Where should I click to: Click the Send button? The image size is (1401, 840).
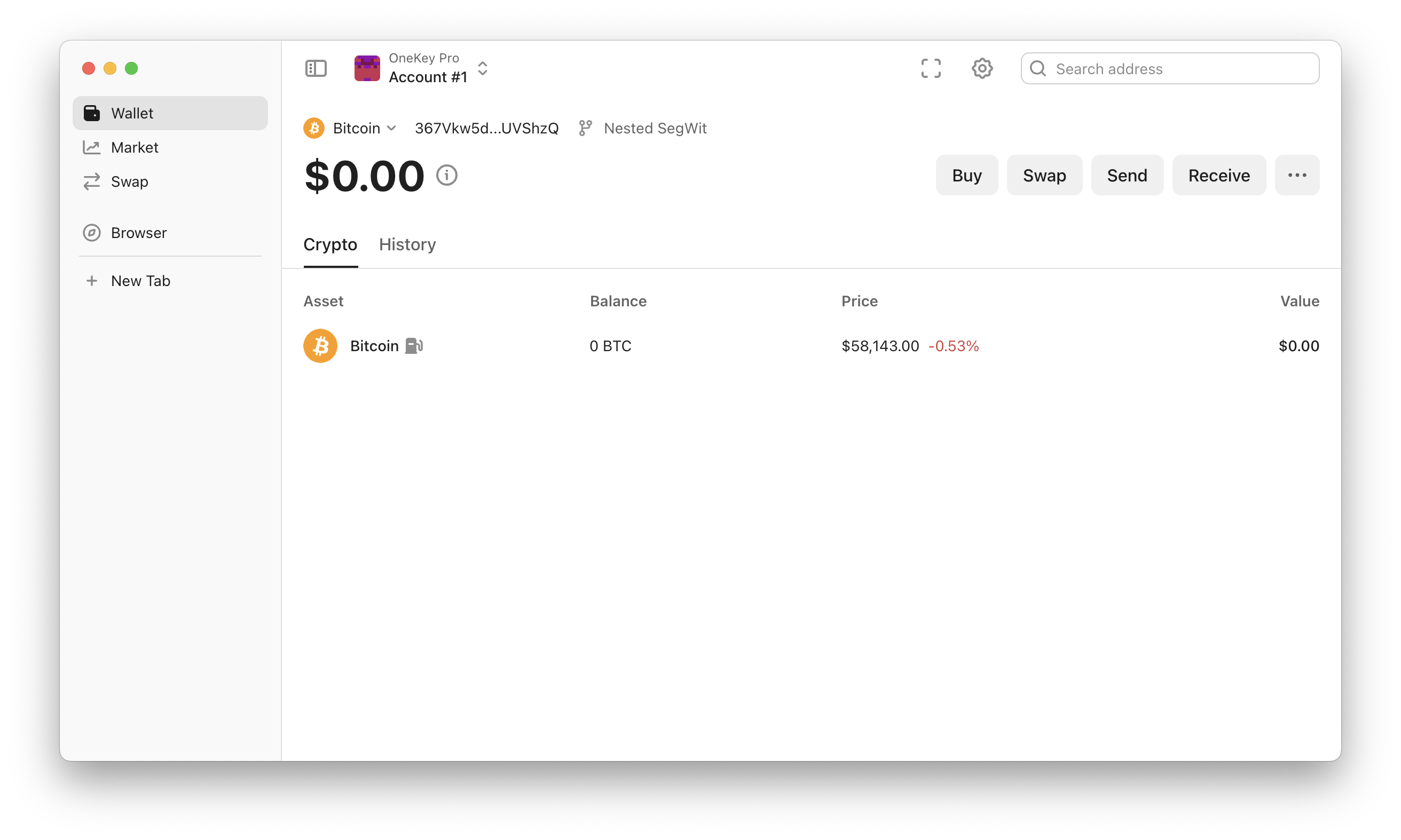click(x=1127, y=176)
